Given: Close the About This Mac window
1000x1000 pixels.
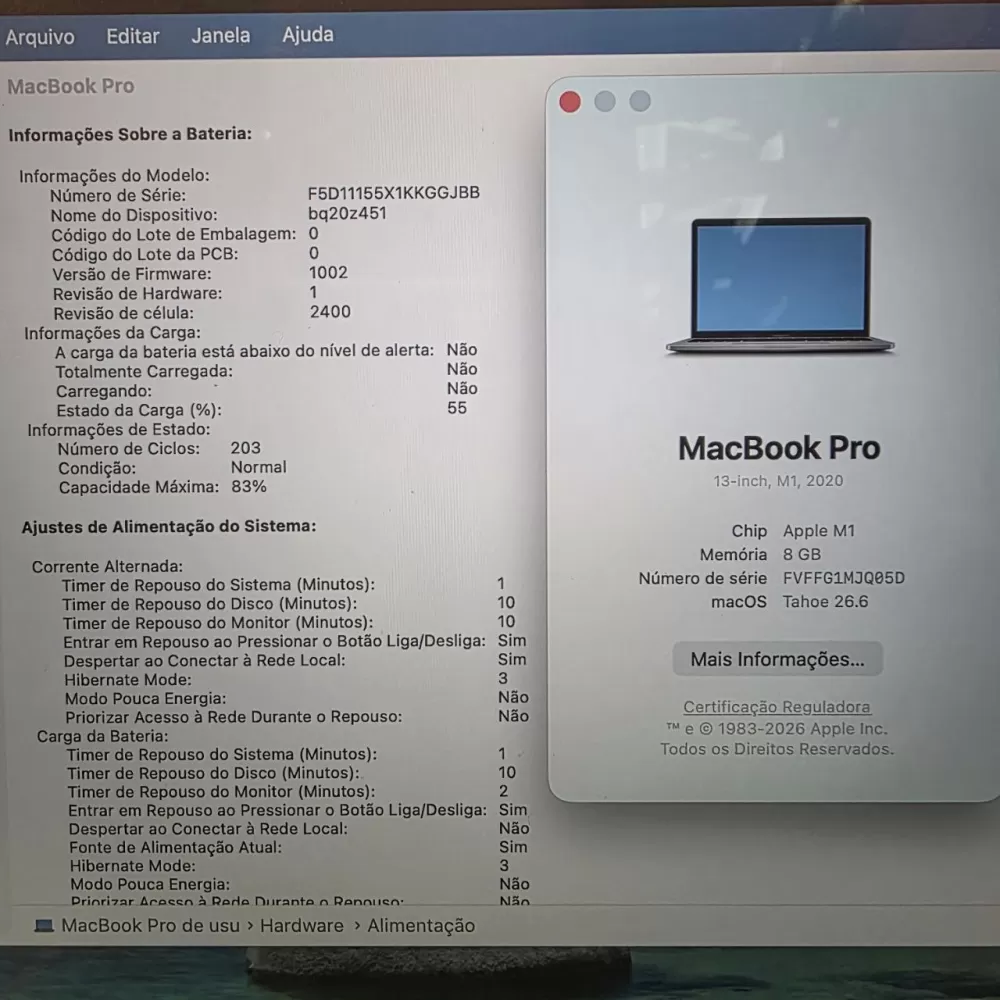Looking at the screenshot, I should (570, 102).
